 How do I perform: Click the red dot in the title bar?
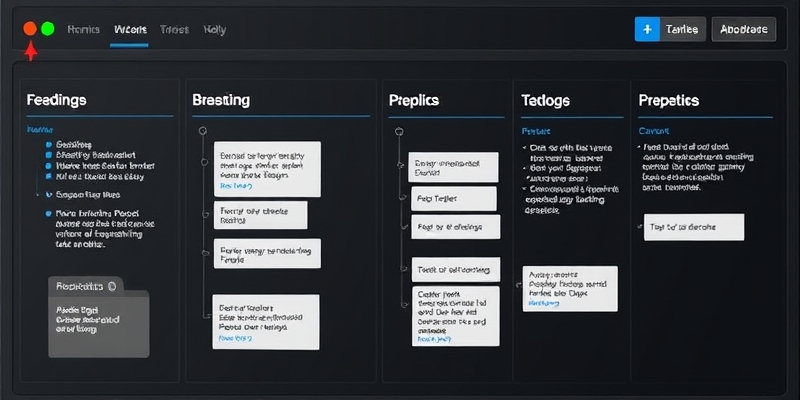pos(30,29)
